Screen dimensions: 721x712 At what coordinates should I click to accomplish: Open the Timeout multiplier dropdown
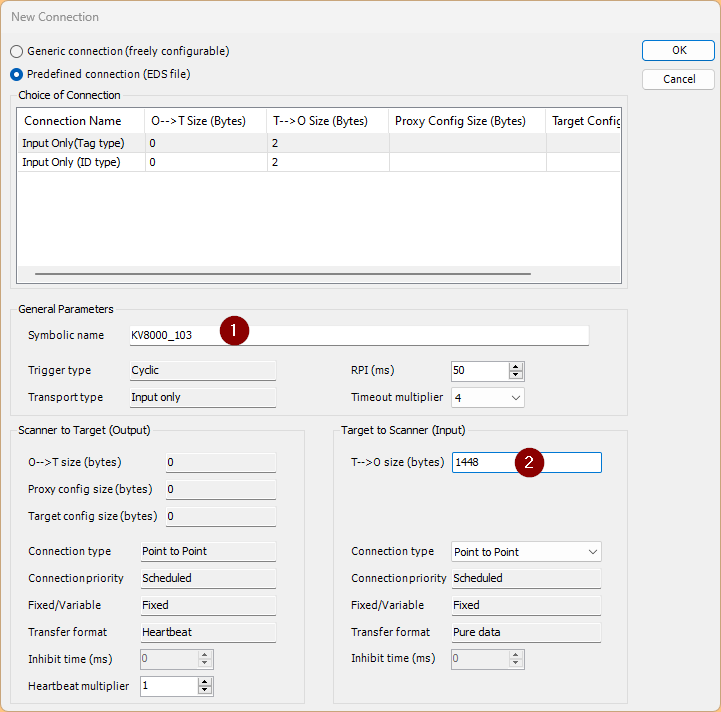(x=516, y=398)
